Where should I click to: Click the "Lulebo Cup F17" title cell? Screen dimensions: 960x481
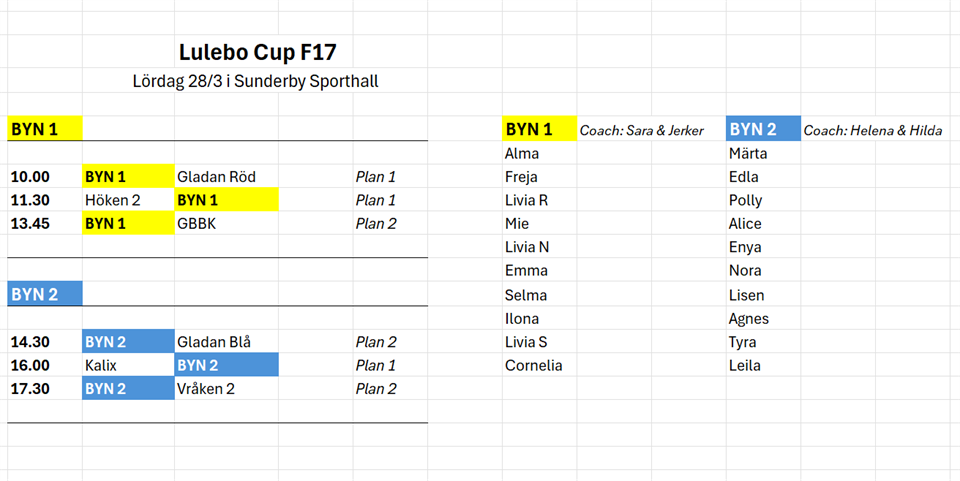tap(264, 52)
